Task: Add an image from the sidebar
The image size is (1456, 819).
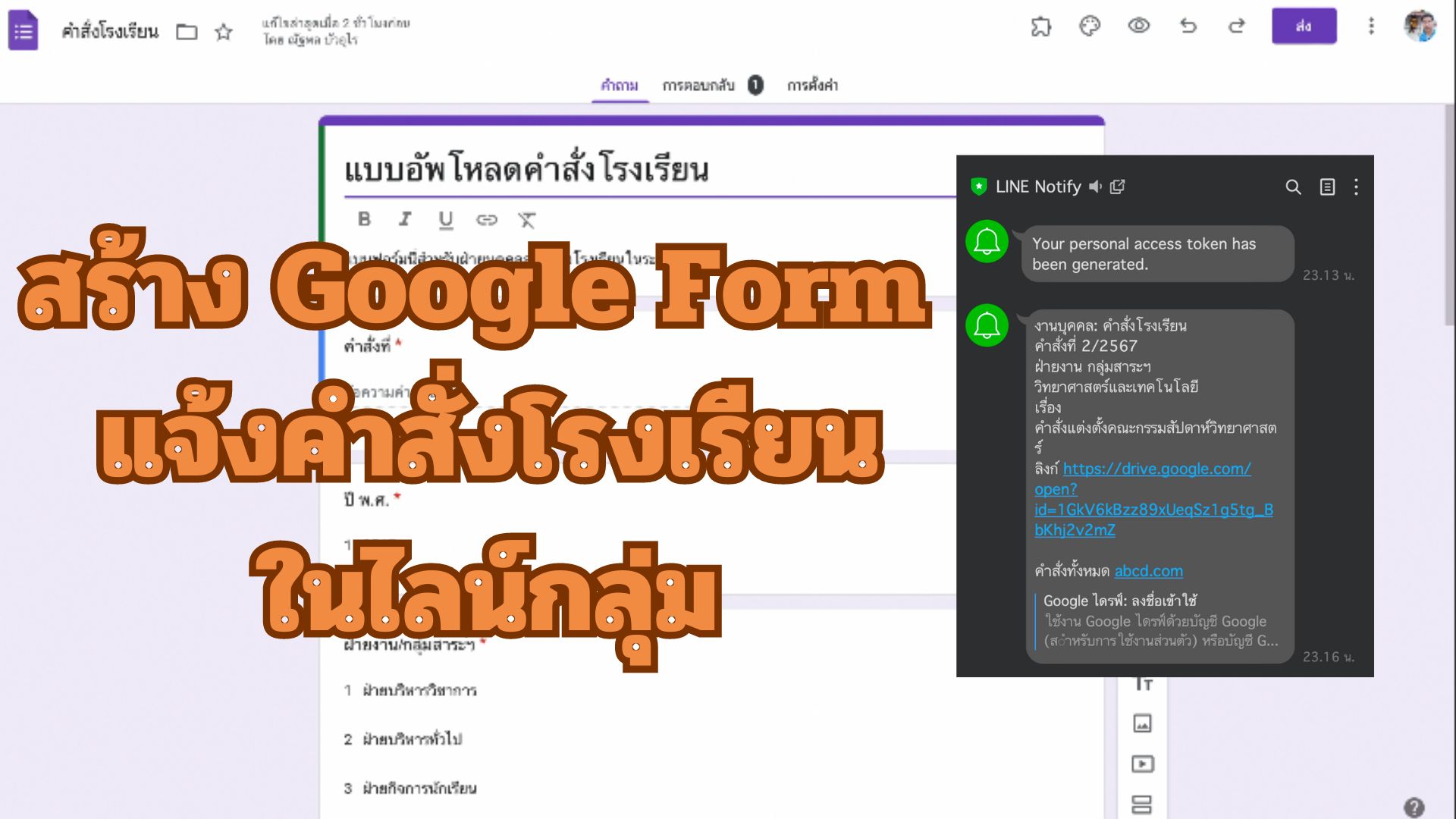Action: (1142, 723)
